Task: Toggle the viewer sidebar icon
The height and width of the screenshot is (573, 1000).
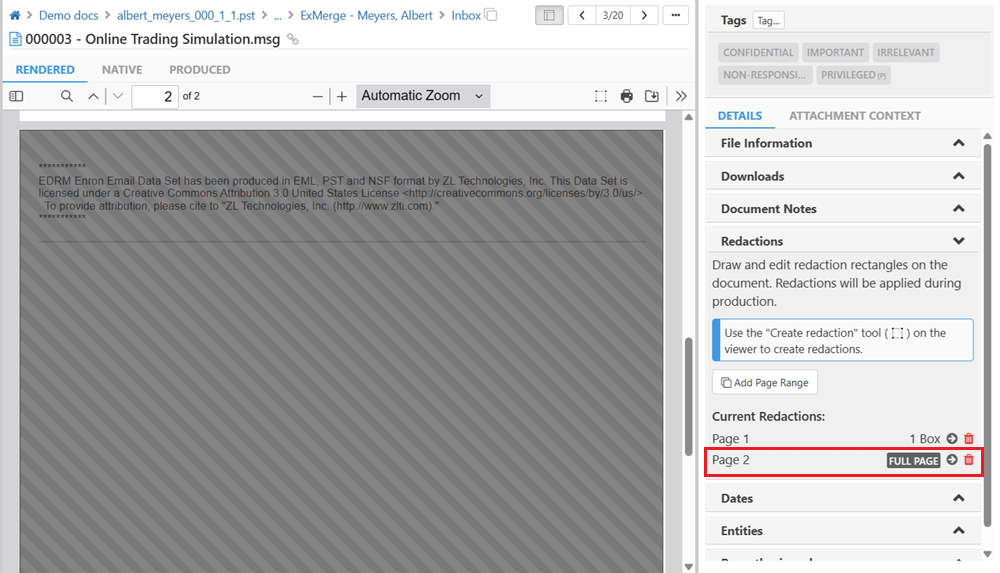Action: coord(17,96)
